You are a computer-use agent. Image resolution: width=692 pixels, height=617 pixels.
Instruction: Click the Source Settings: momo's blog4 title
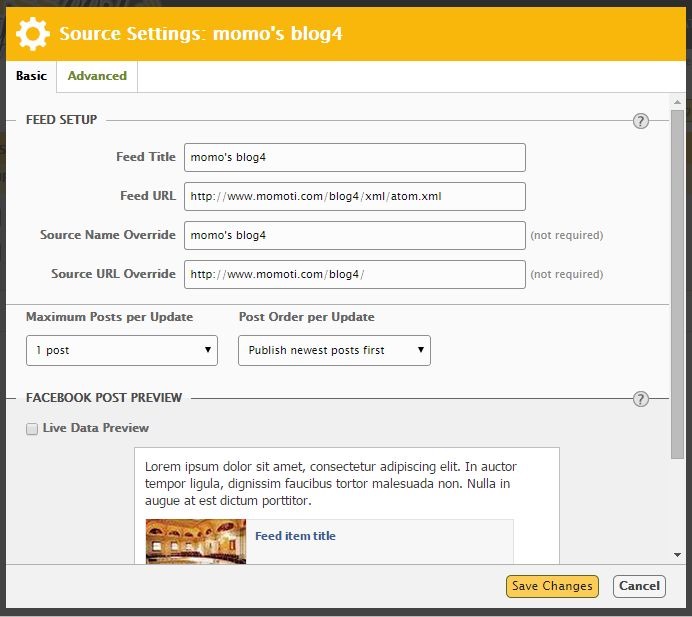pos(201,34)
